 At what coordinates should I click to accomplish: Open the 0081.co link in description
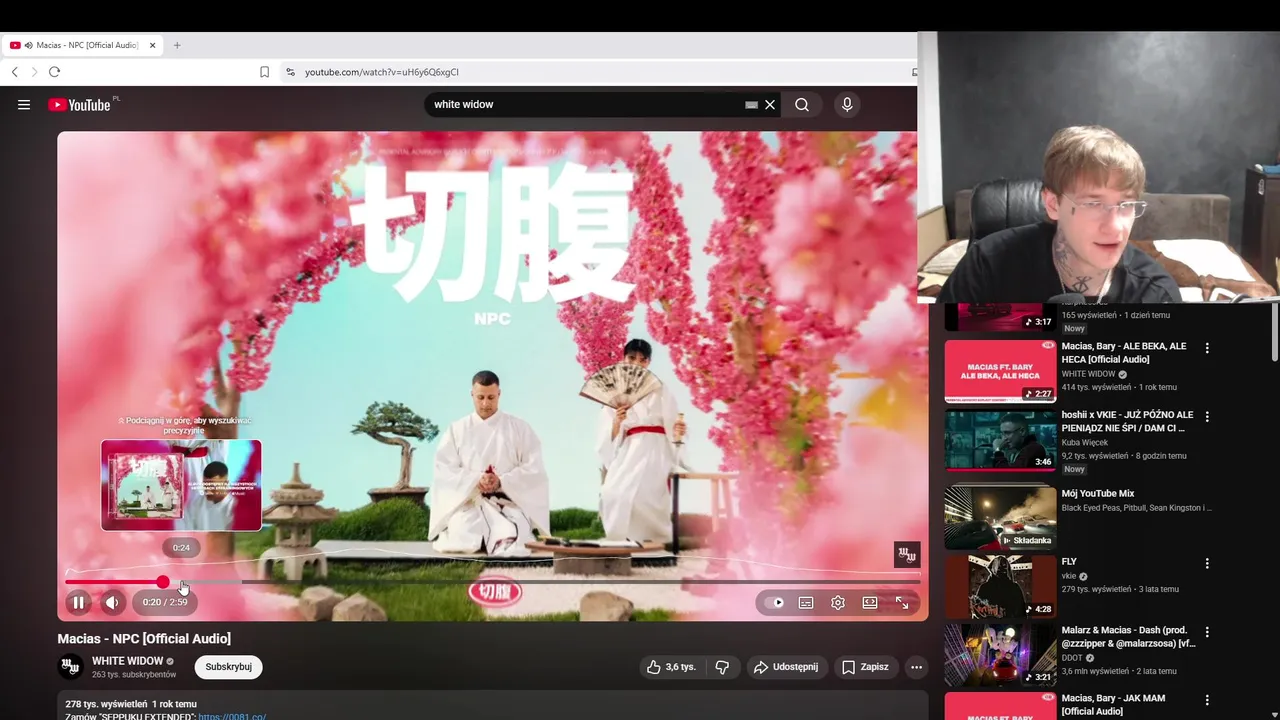(x=232, y=716)
